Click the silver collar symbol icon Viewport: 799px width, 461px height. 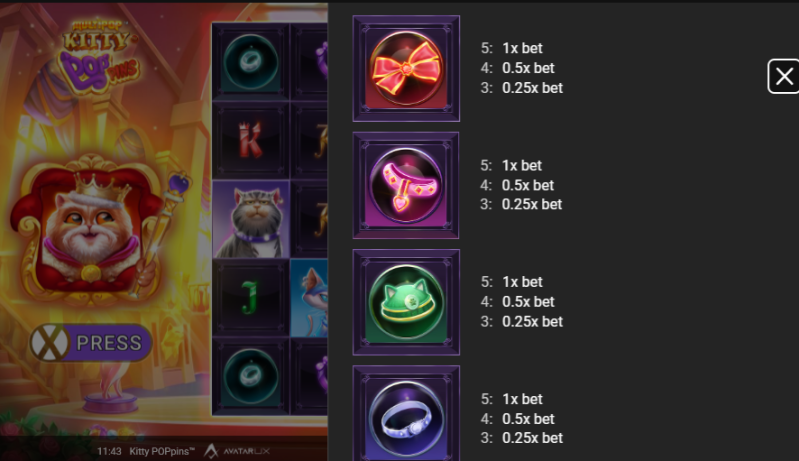pos(406,413)
